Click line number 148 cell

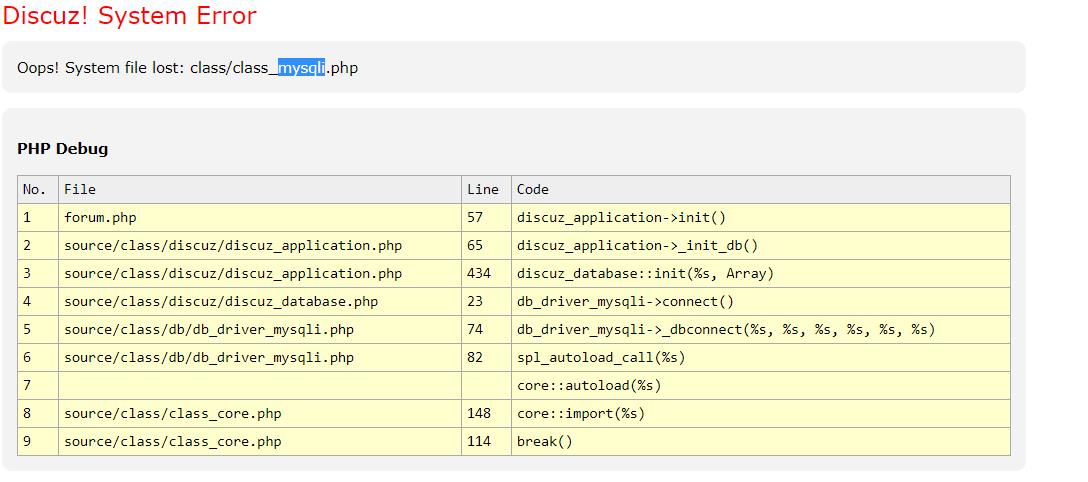(486, 413)
